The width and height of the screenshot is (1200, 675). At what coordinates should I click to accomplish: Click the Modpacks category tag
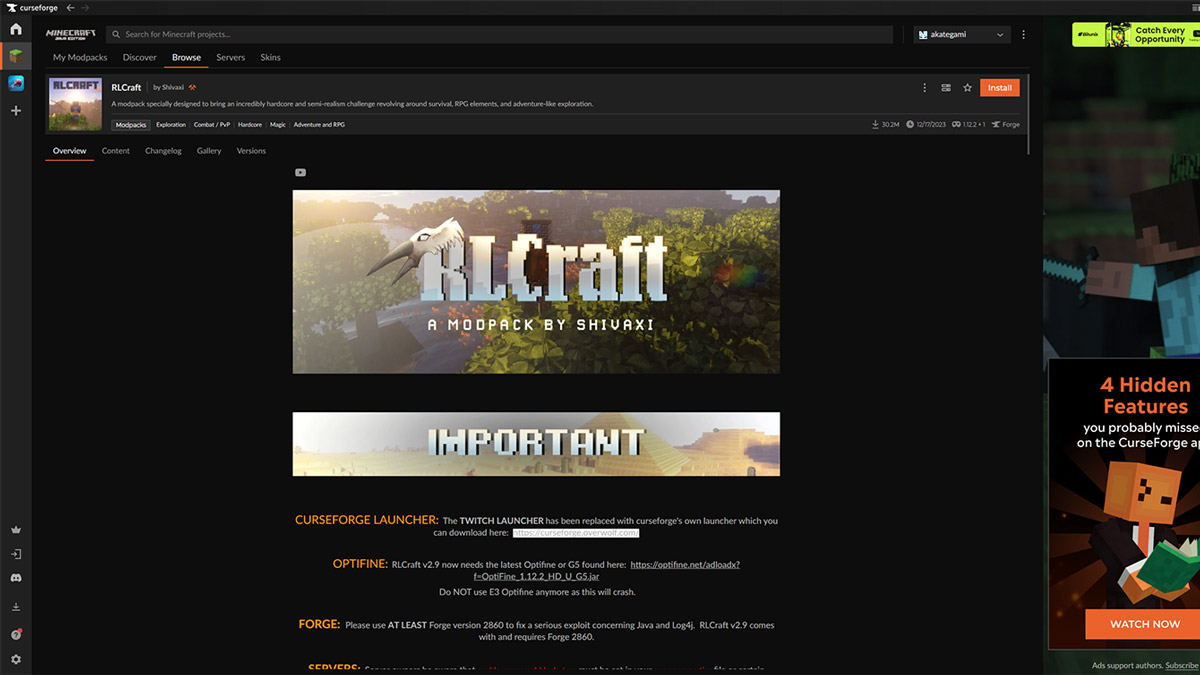(x=131, y=125)
